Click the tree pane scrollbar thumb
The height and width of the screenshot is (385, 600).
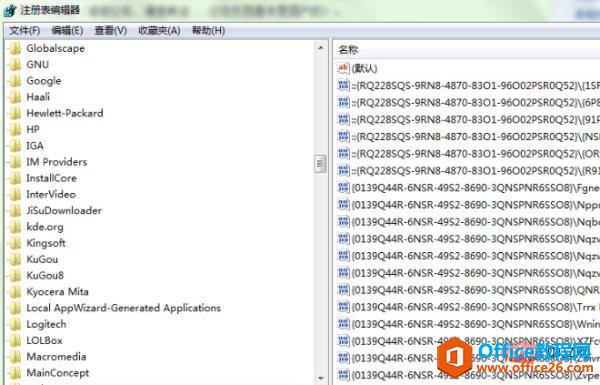click(321, 165)
